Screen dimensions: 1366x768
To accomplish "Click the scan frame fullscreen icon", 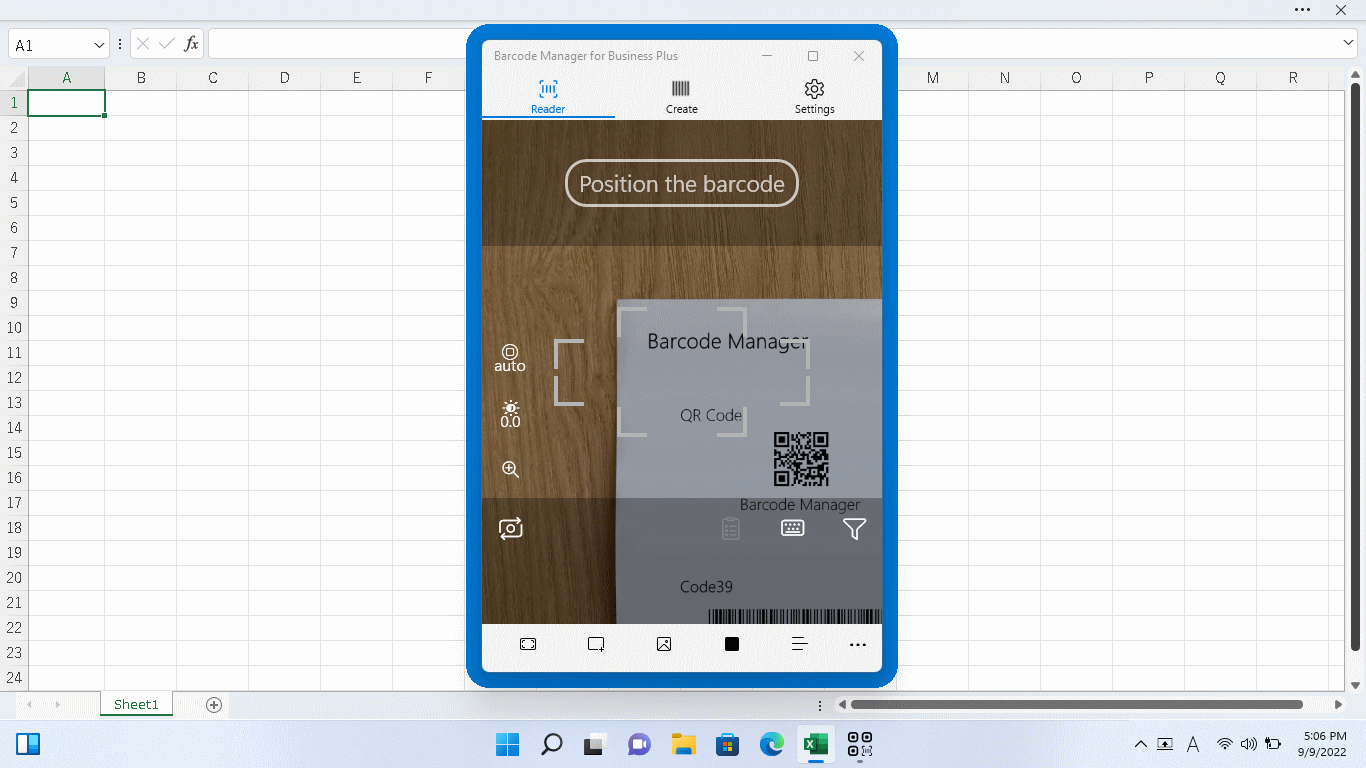I will click(x=528, y=644).
